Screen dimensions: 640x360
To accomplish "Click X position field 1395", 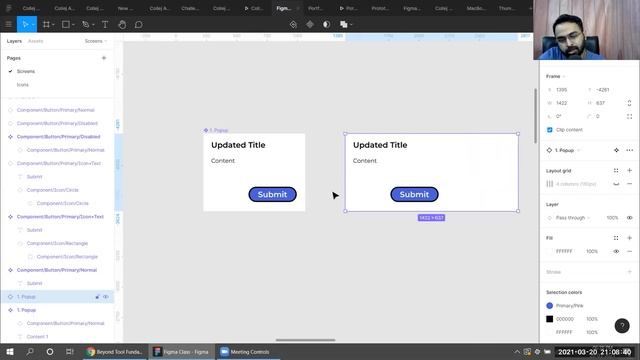I will tap(562, 90).
